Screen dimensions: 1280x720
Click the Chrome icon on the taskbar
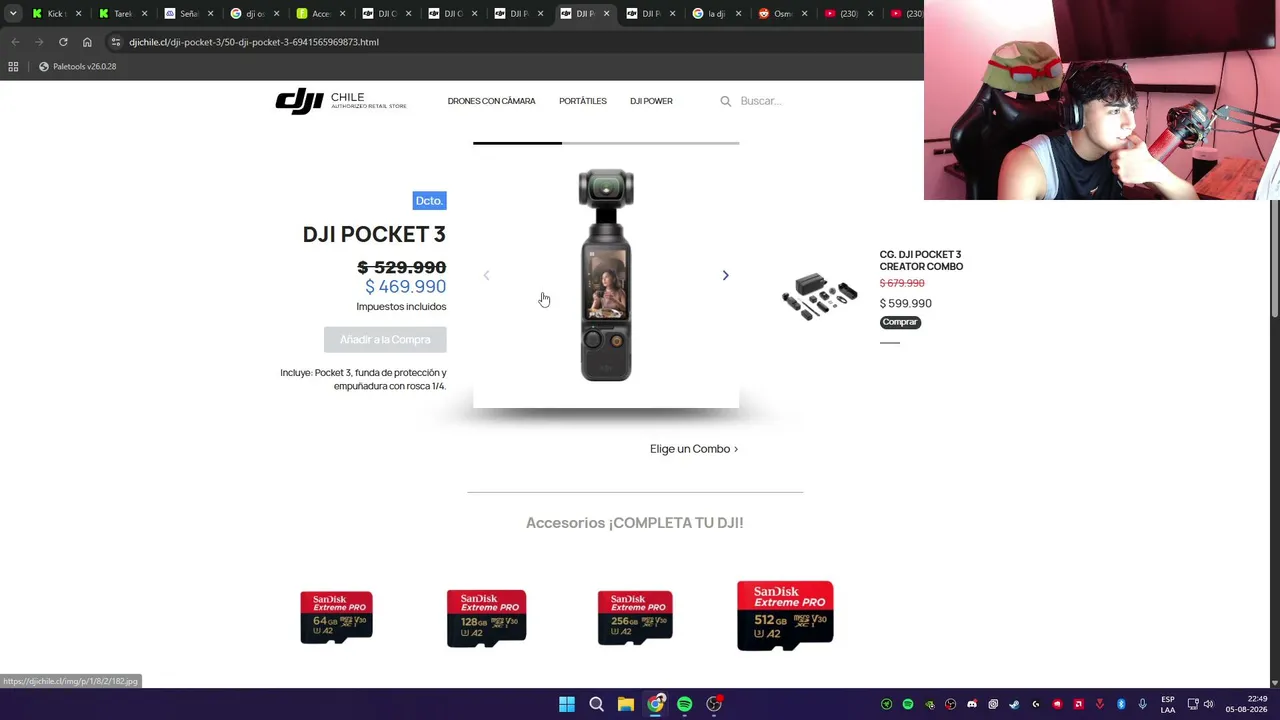tap(655, 704)
